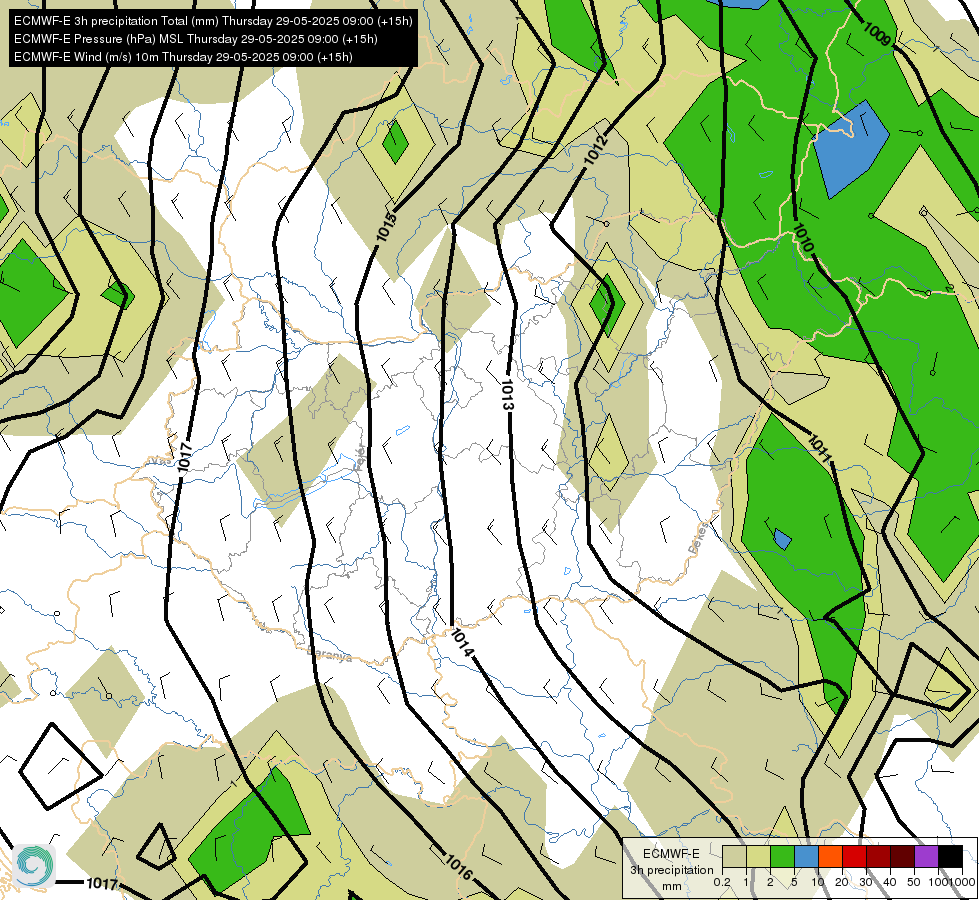Pick the blue 5–10 mm legend swatch
Image resolution: width=979 pixels, height=900 pixels.
(806, 856)
